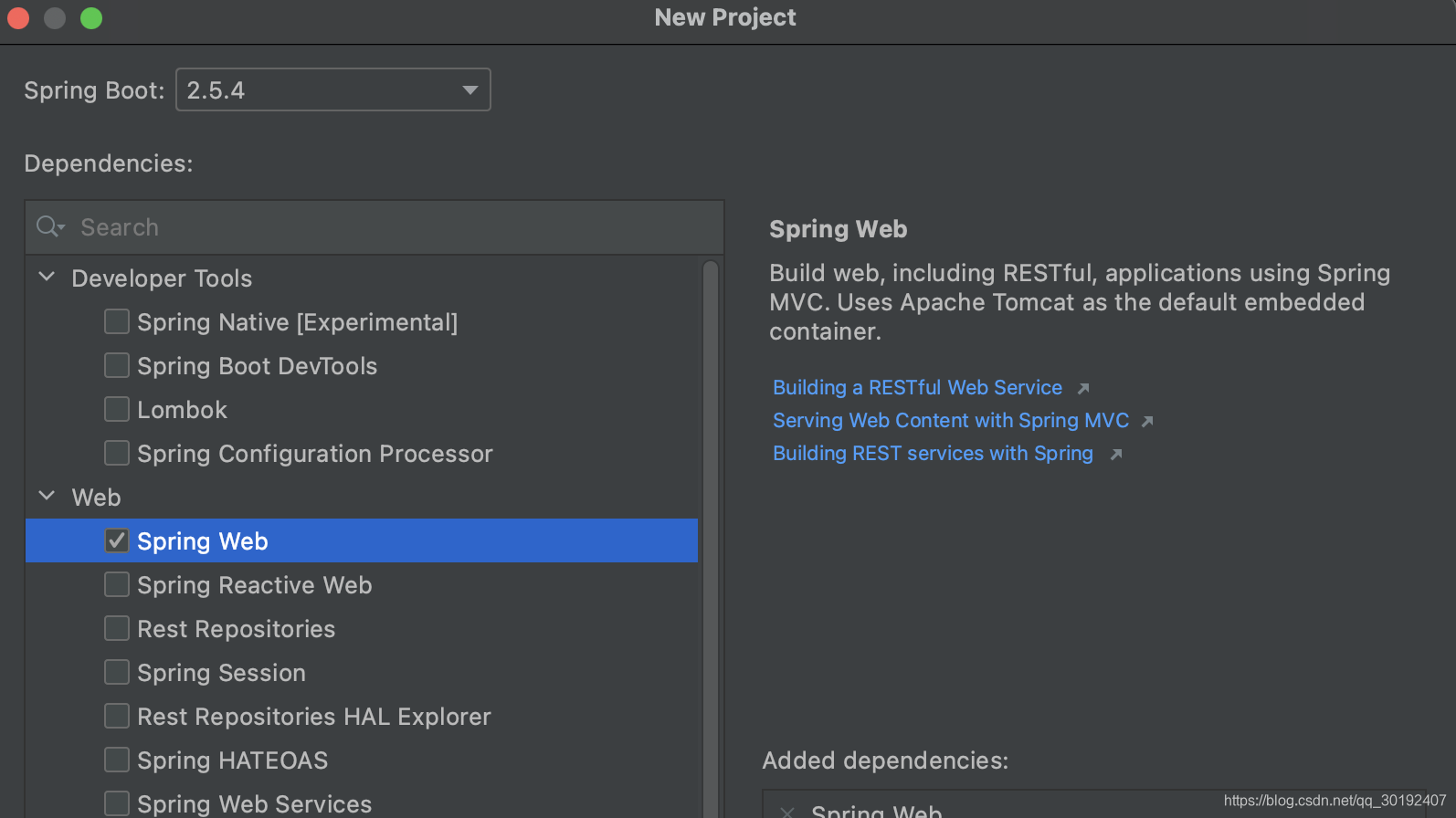Click the Spring HATEOAS label
Screen dimensions: 1456x818
pyautogui.click(x=232, y=760)
